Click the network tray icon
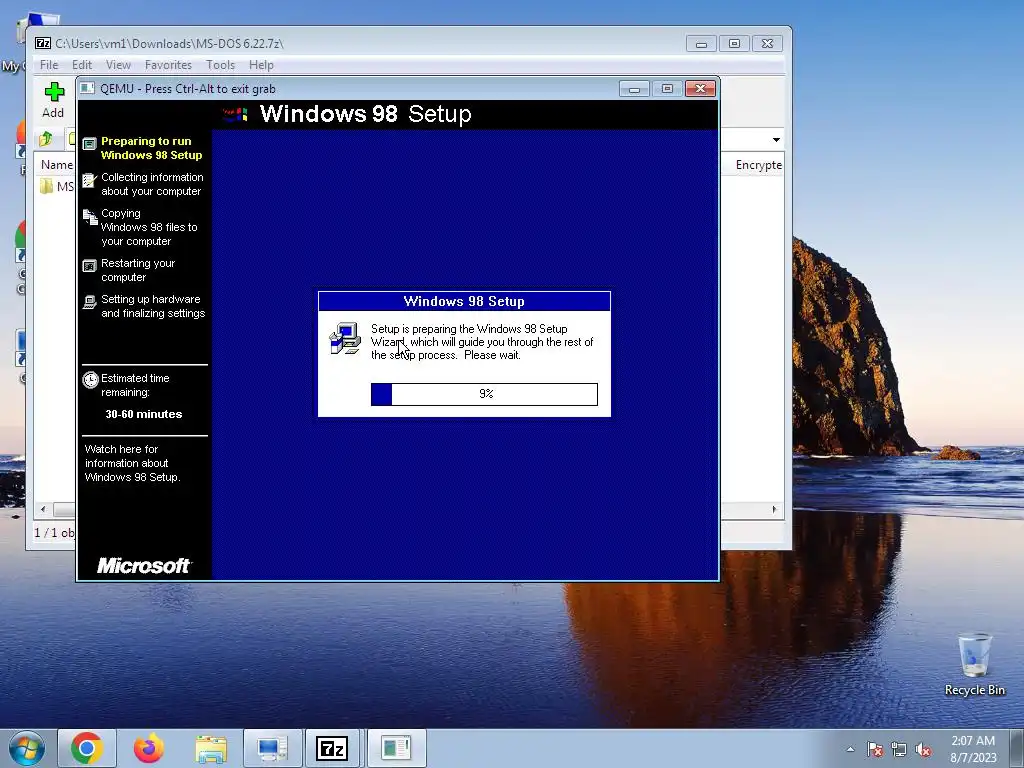The image size is (1024, 768). click(x=899, y=749)
